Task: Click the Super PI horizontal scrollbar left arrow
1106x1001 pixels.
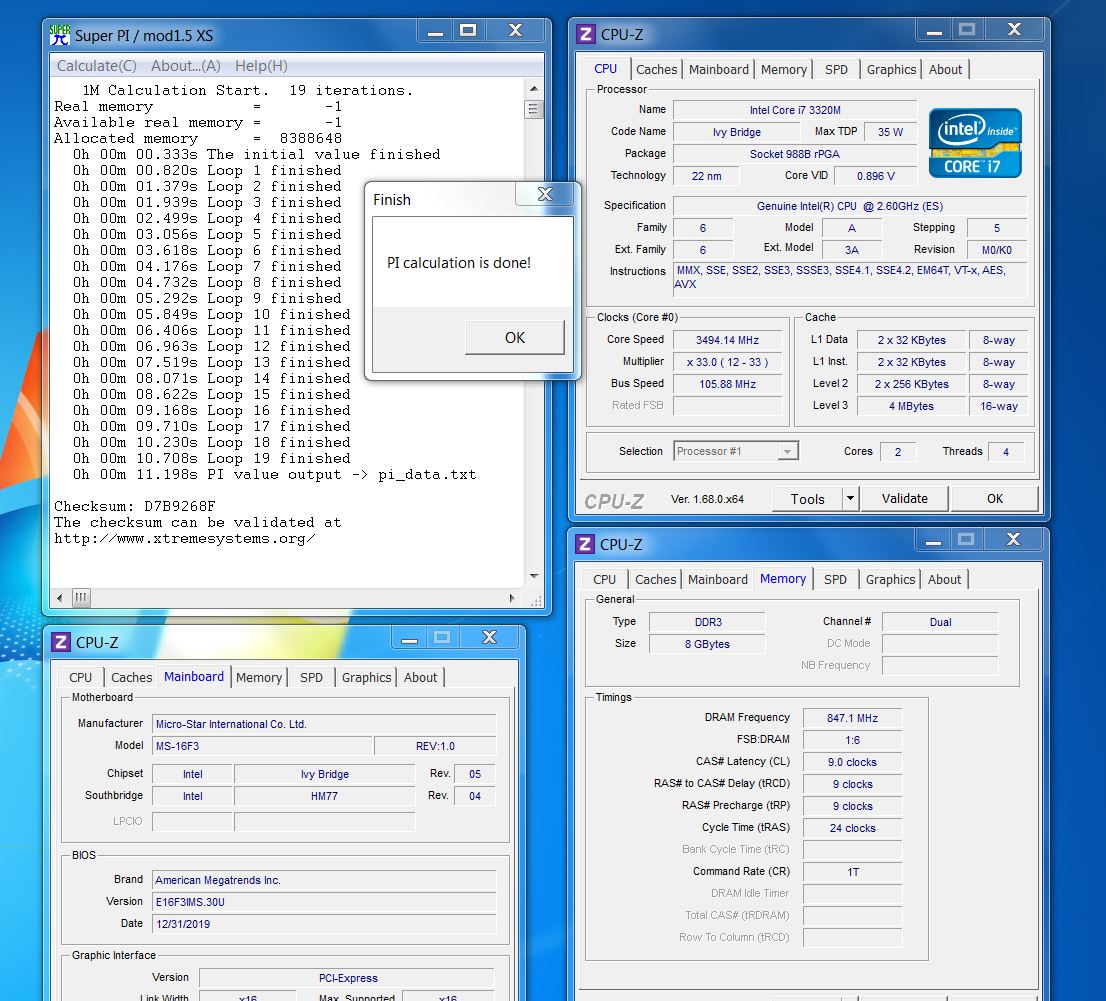Action: pyautogui.click(x=60, y=598)
